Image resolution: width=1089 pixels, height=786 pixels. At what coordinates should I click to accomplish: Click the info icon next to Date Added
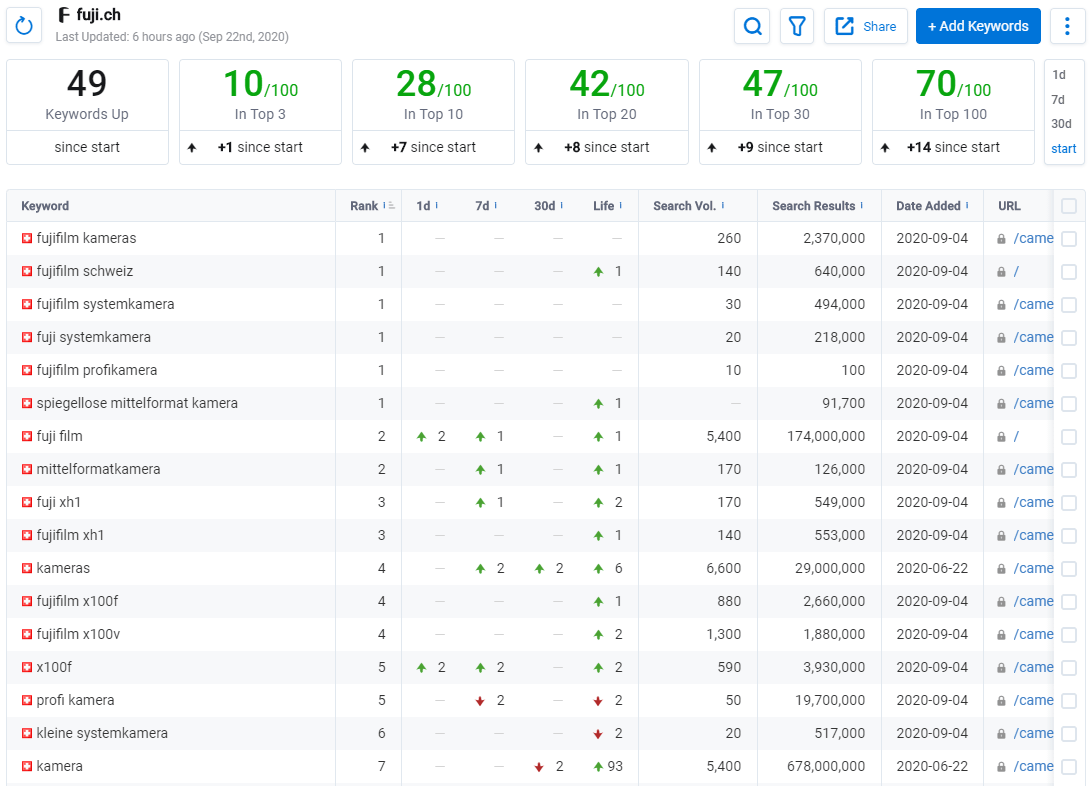(x=967, y=206)
